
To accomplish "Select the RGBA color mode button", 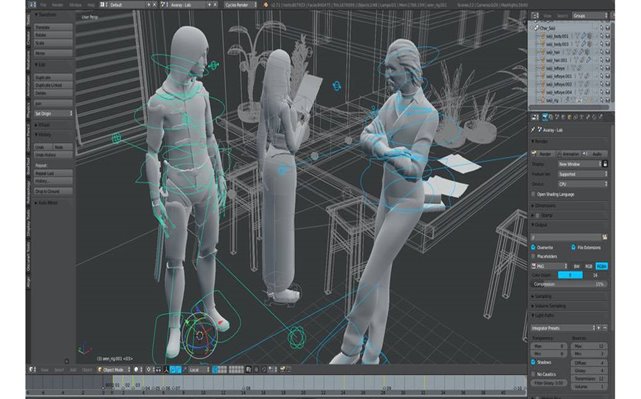I will coord(601,266).
